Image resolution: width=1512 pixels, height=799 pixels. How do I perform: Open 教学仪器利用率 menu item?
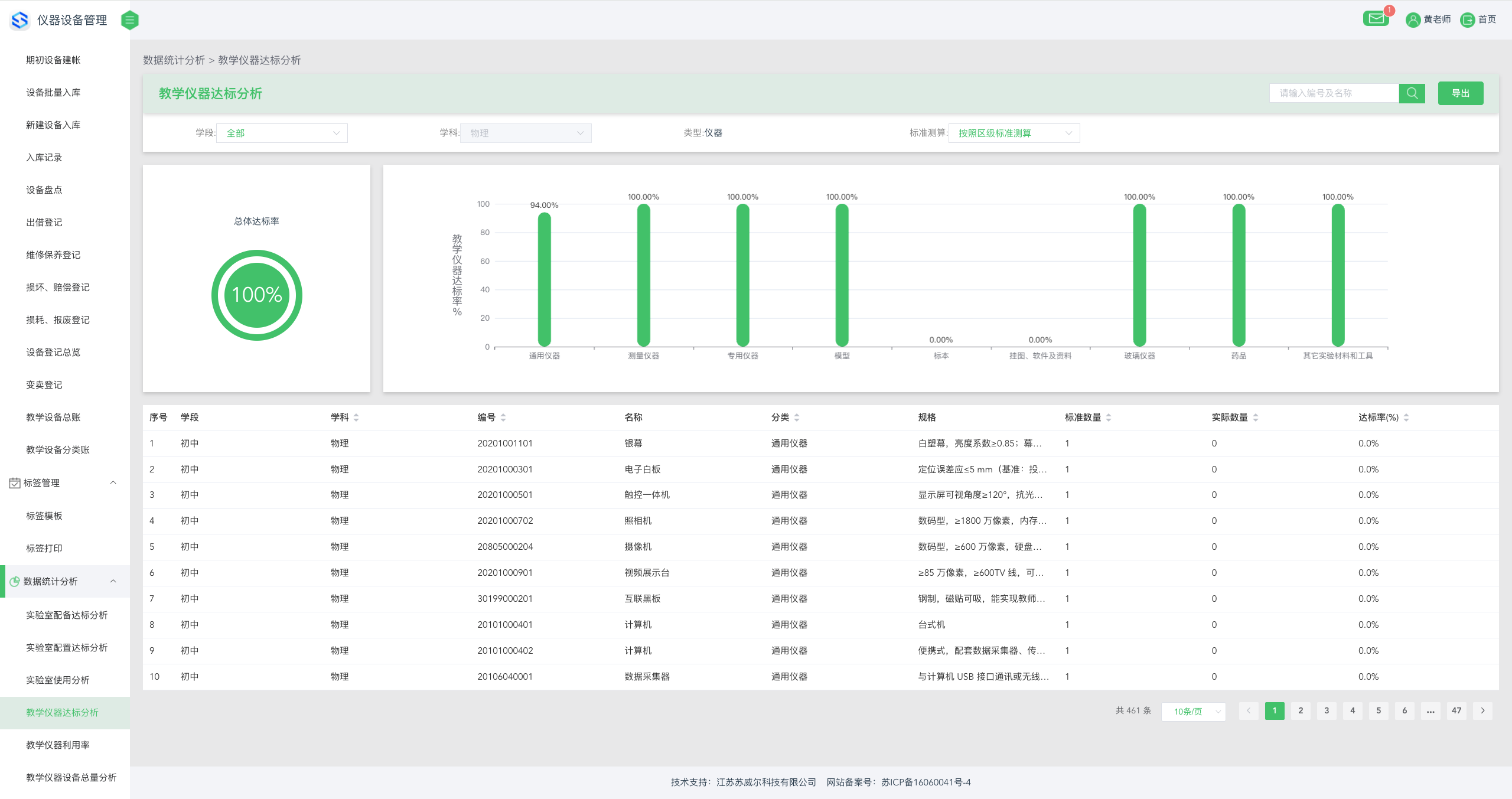[x=58, y=745]
